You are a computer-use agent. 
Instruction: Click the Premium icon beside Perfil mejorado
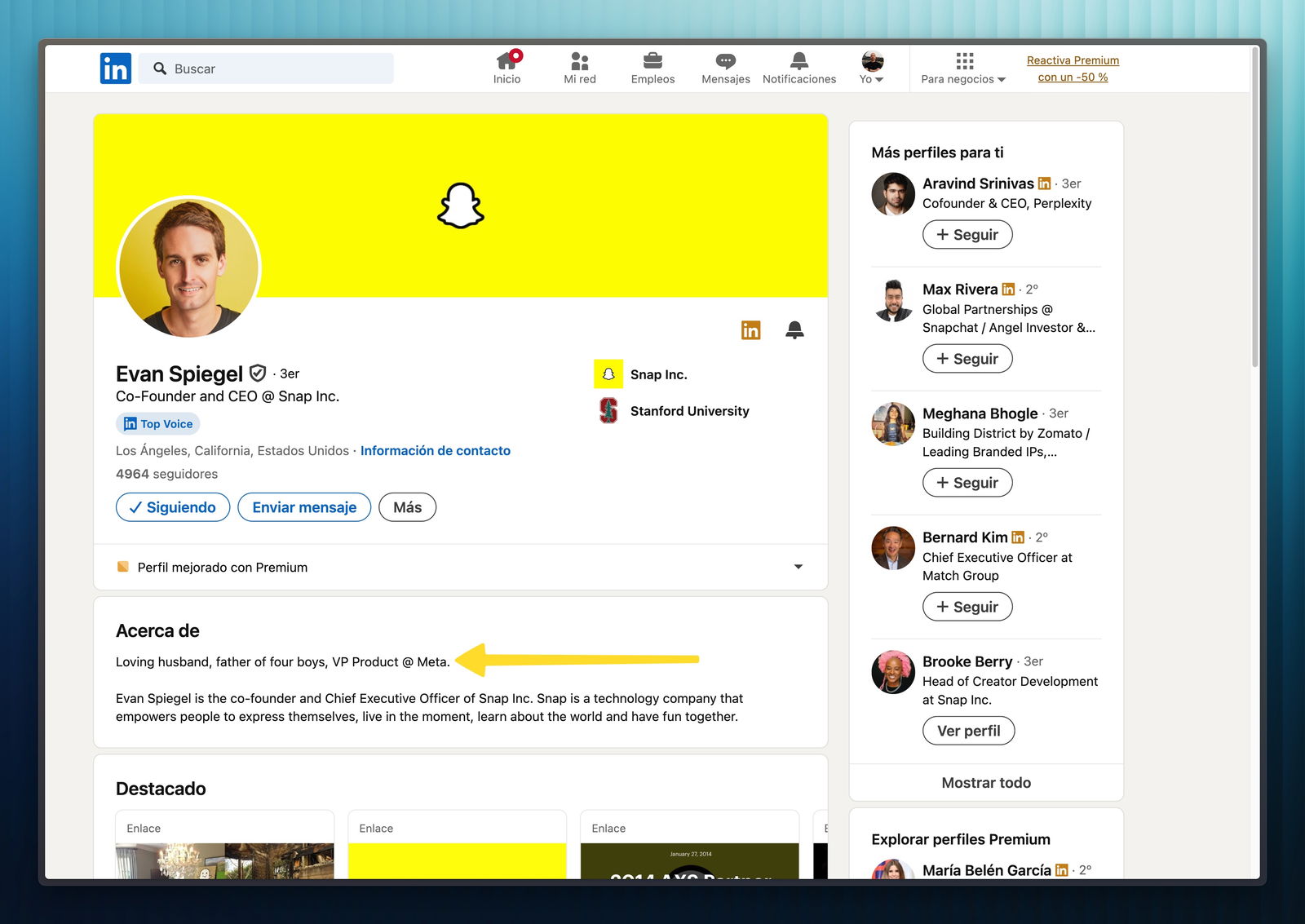[x=123, y=567]
